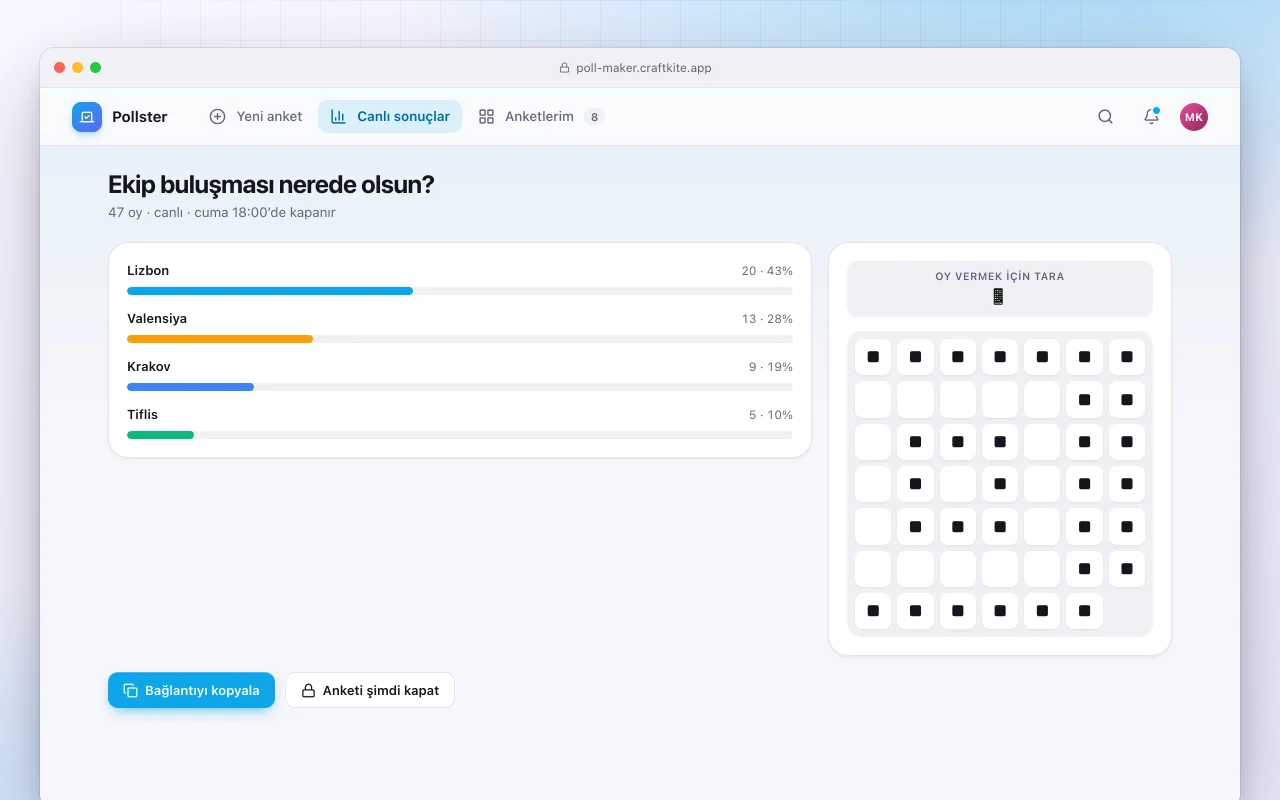This screenshot has width=1280, height=800.
Task: Open the MK profile avatar
Action: pyautogui.click(x=1194, y=117)
